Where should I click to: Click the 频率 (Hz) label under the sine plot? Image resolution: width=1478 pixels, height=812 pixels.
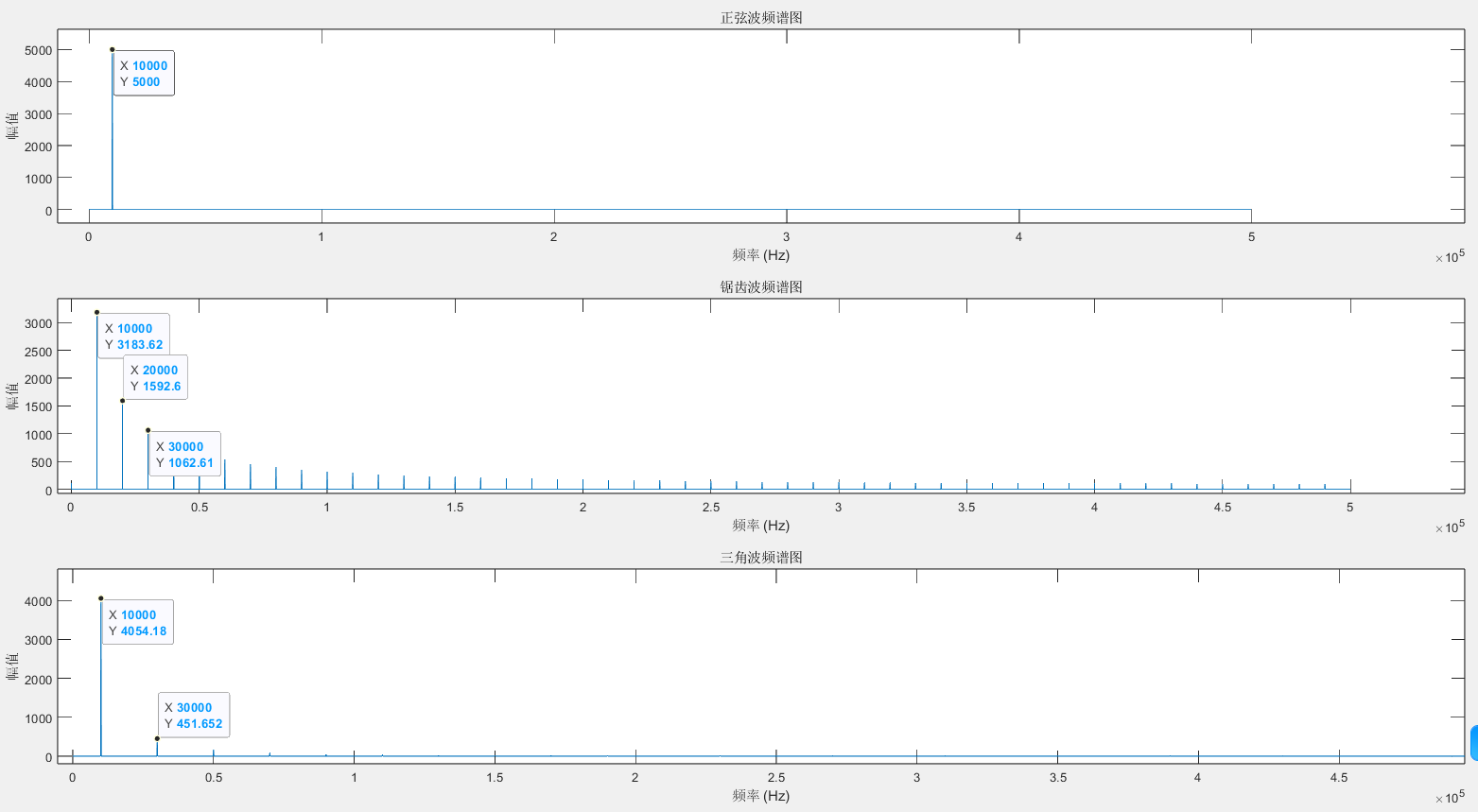click(x=760, y=255)
